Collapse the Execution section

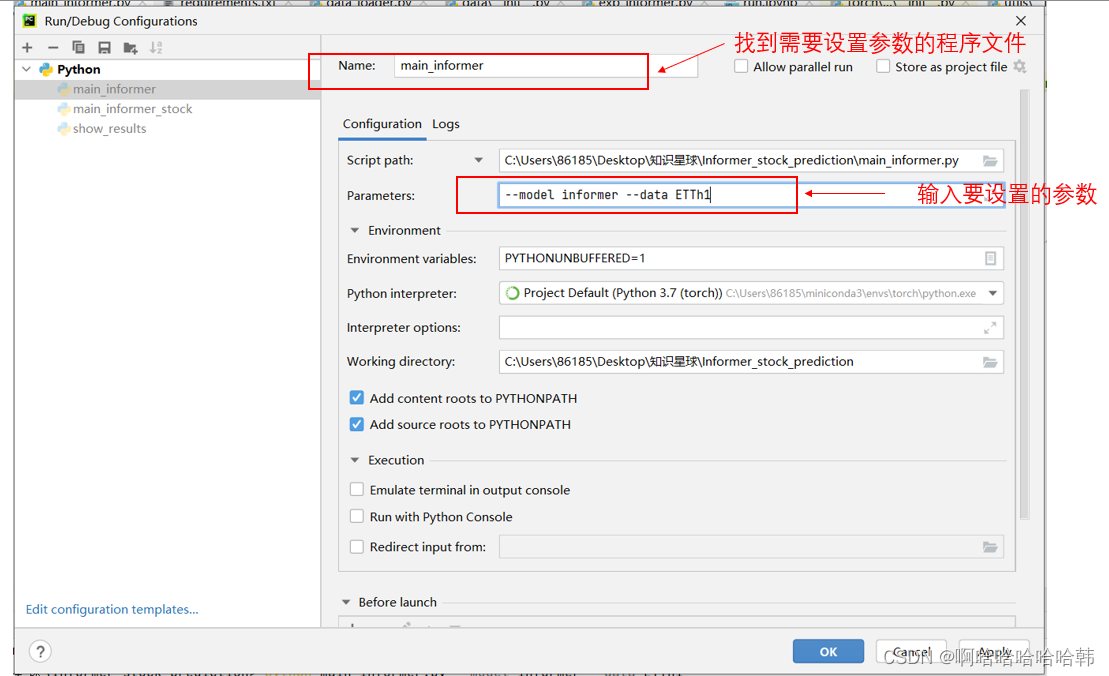coord(354,460)
